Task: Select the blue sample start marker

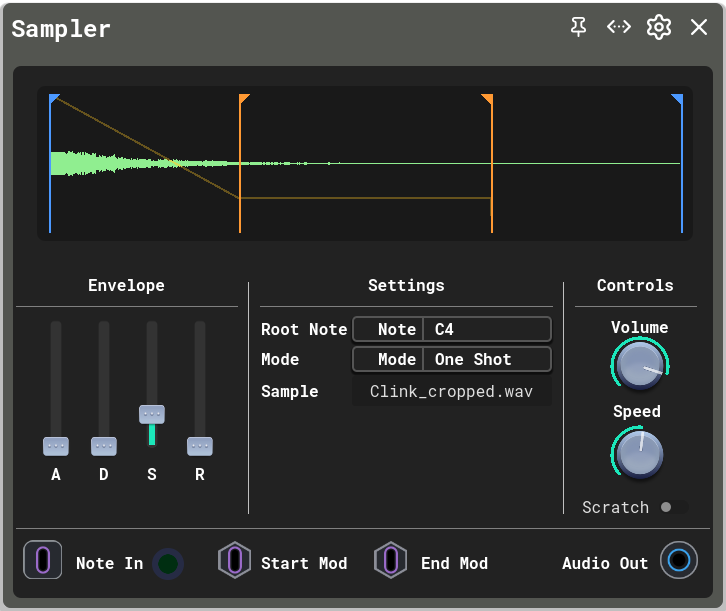Action: point(53,98)
